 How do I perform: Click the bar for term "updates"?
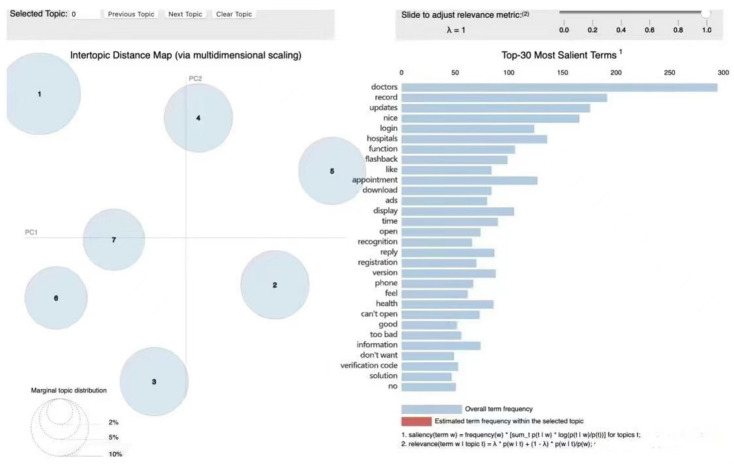tap(496, 108)
